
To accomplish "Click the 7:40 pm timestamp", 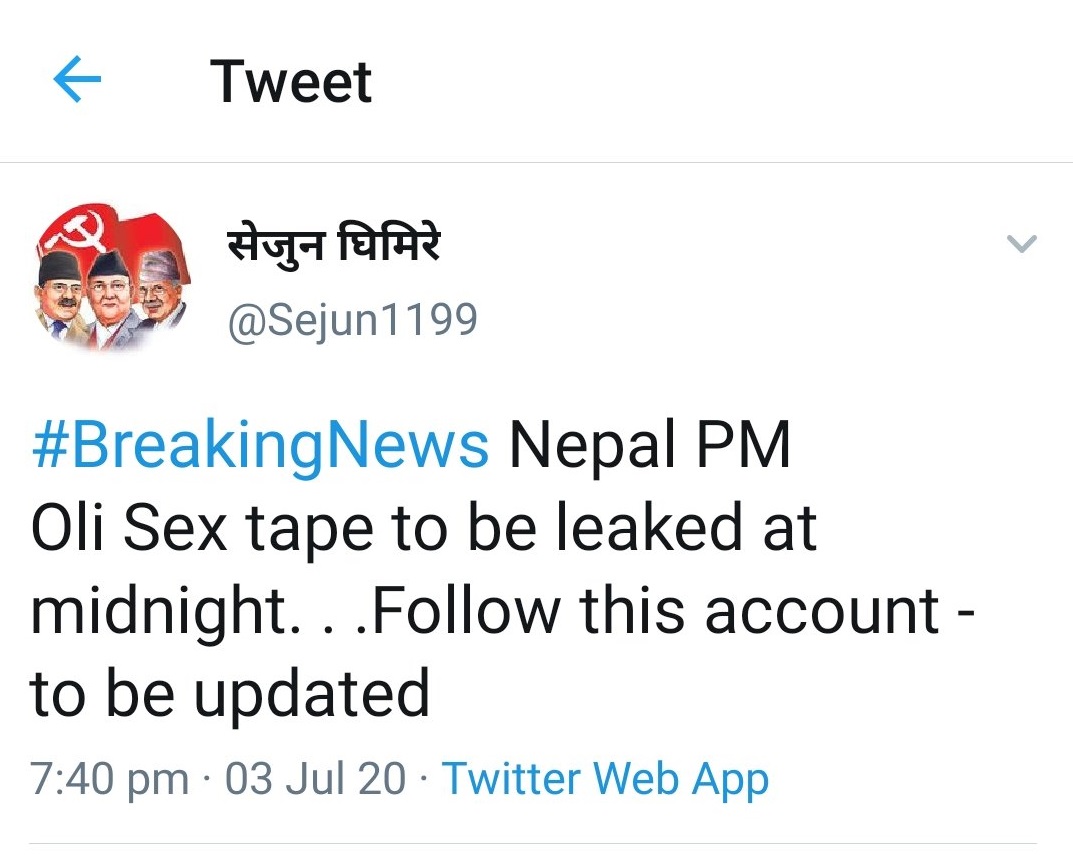I will 110,779.
